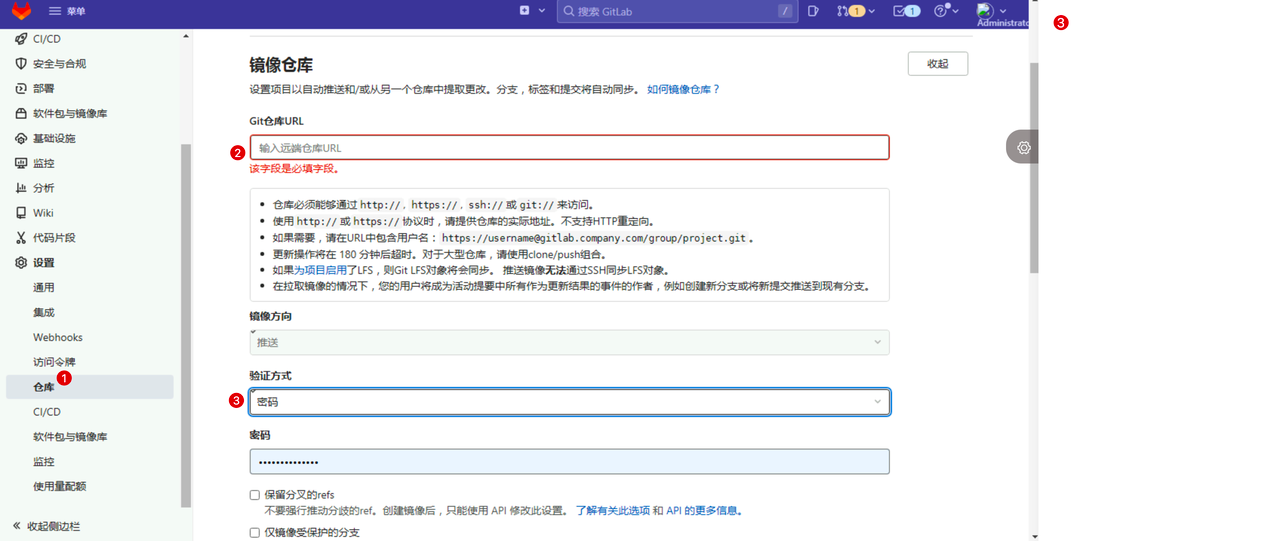Viewport: 1280px width, 541px height.
Task: Open the merge requests icon in top bar
Action: point(843,11)
